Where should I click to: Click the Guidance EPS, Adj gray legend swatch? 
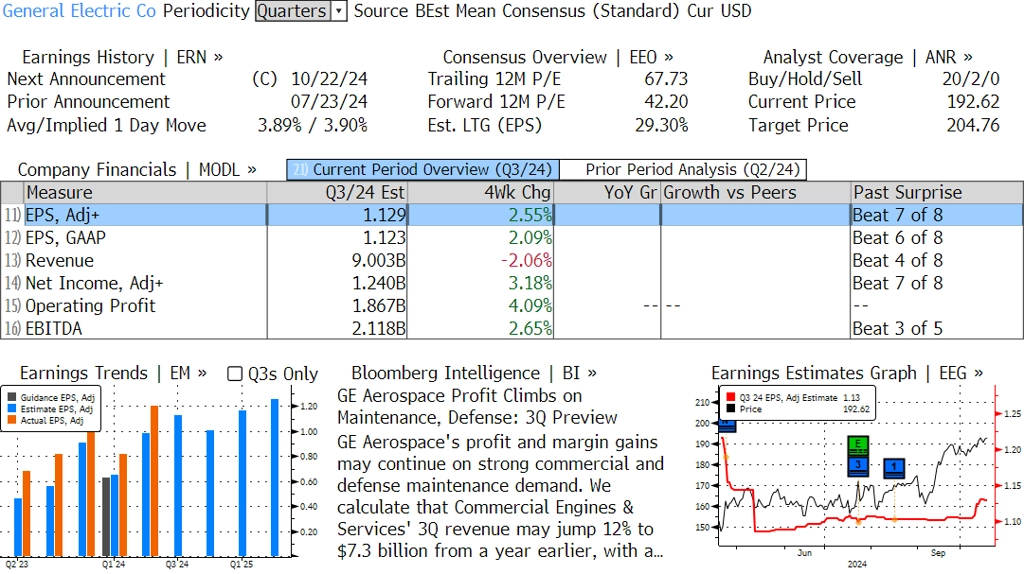(12, 397)
